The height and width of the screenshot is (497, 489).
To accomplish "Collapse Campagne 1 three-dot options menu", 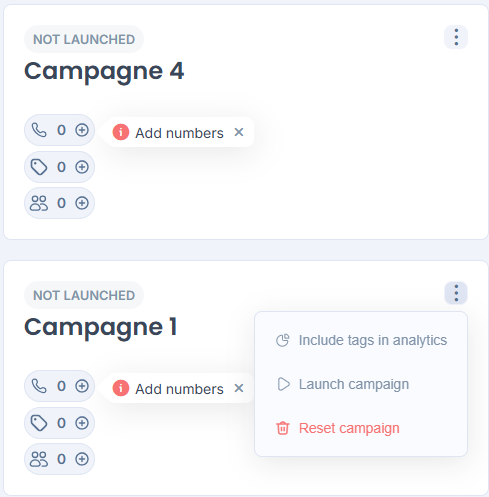I will pos(456,293).
